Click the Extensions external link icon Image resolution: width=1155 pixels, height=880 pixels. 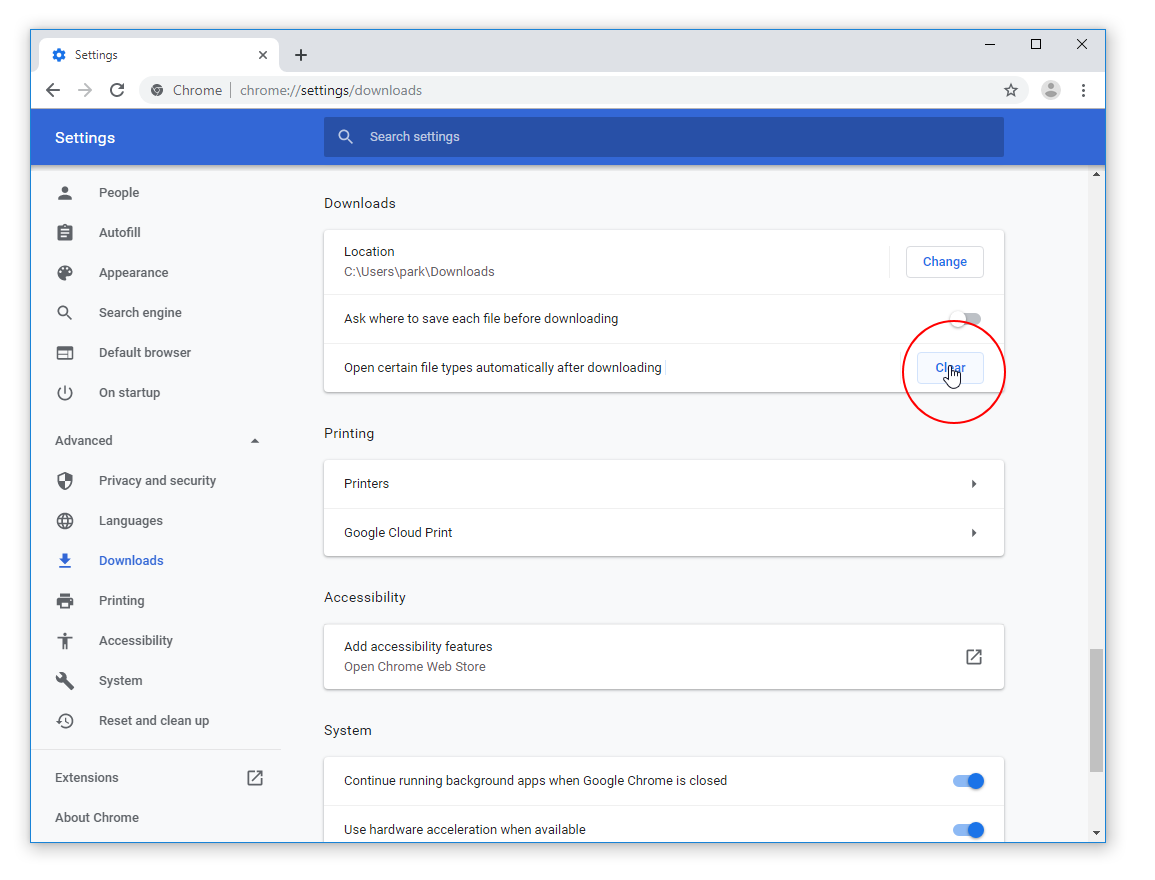[255, 777]
